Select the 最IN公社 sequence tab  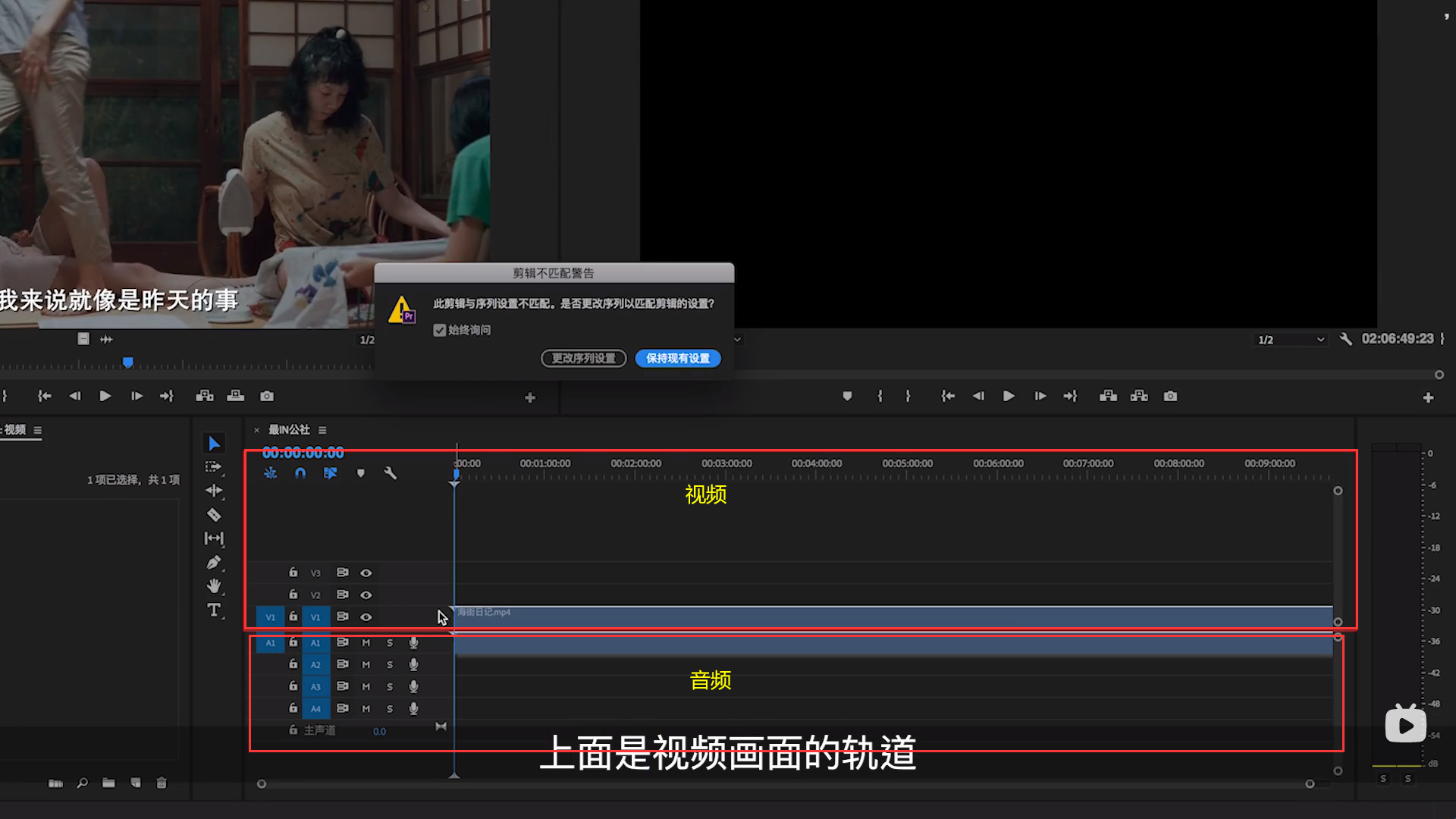pyautogui.click(x=289, y=430)
